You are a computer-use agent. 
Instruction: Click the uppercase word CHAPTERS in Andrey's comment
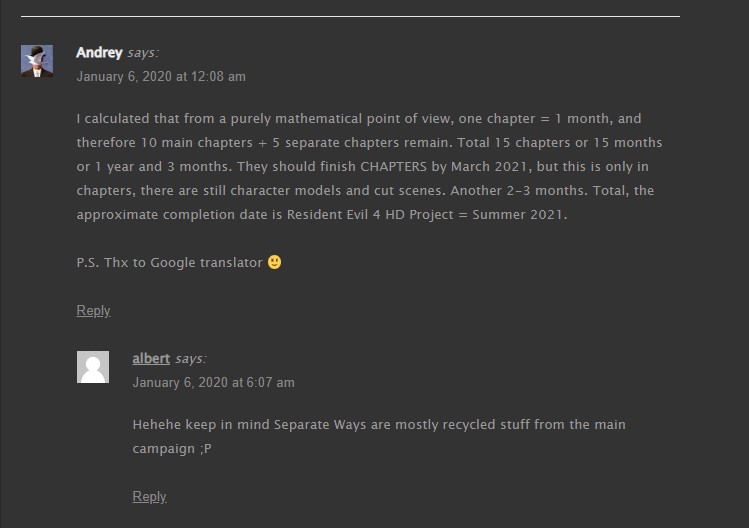[393, 166]
